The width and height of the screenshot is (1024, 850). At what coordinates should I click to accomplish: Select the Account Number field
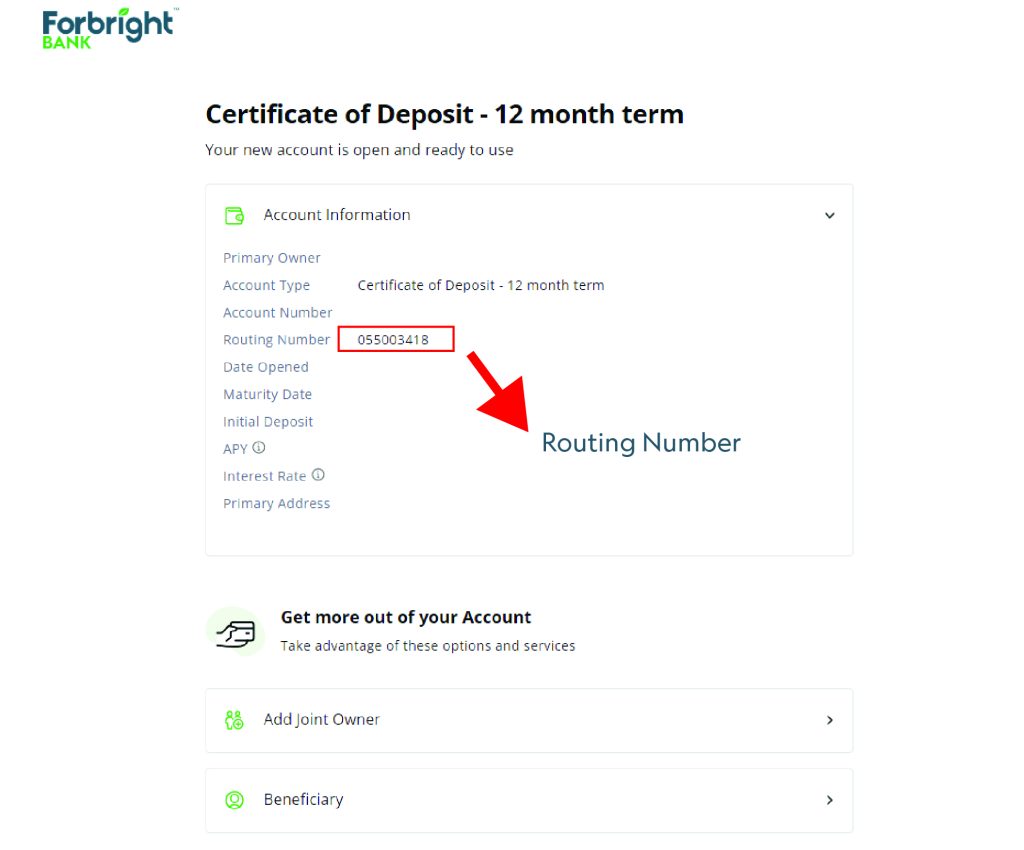(x=278, y=312)
